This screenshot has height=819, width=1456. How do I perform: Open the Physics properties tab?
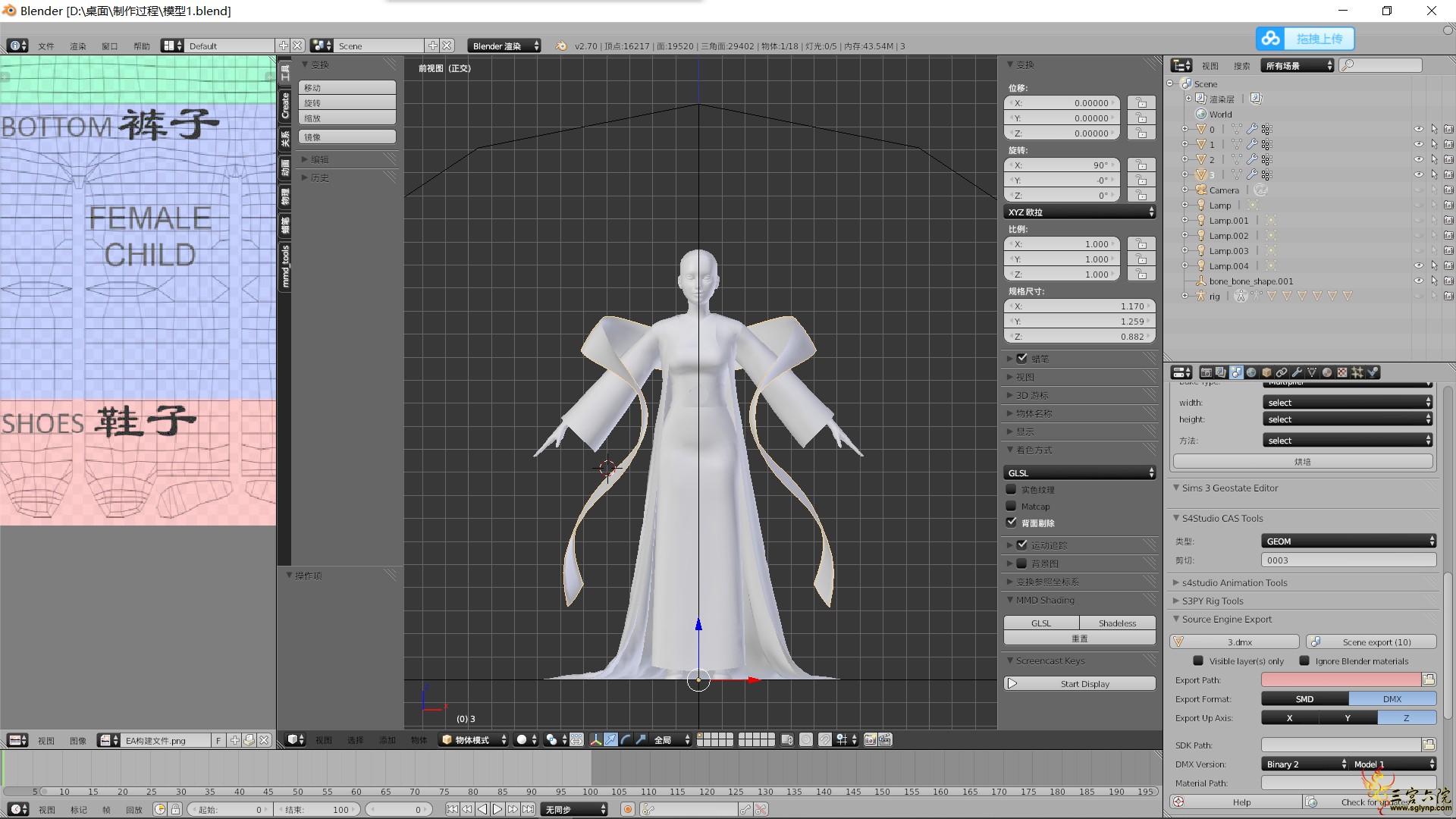pos(1373,372)
